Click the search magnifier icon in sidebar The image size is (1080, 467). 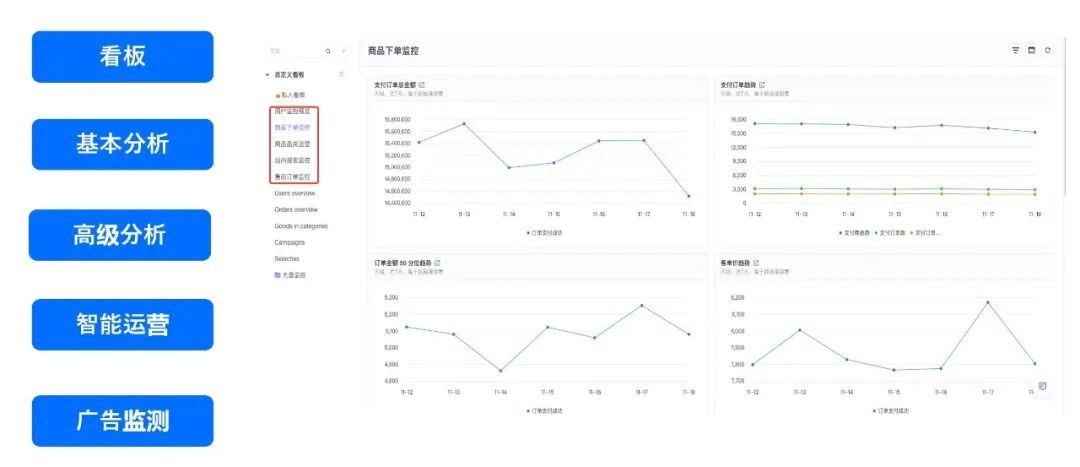328,51
